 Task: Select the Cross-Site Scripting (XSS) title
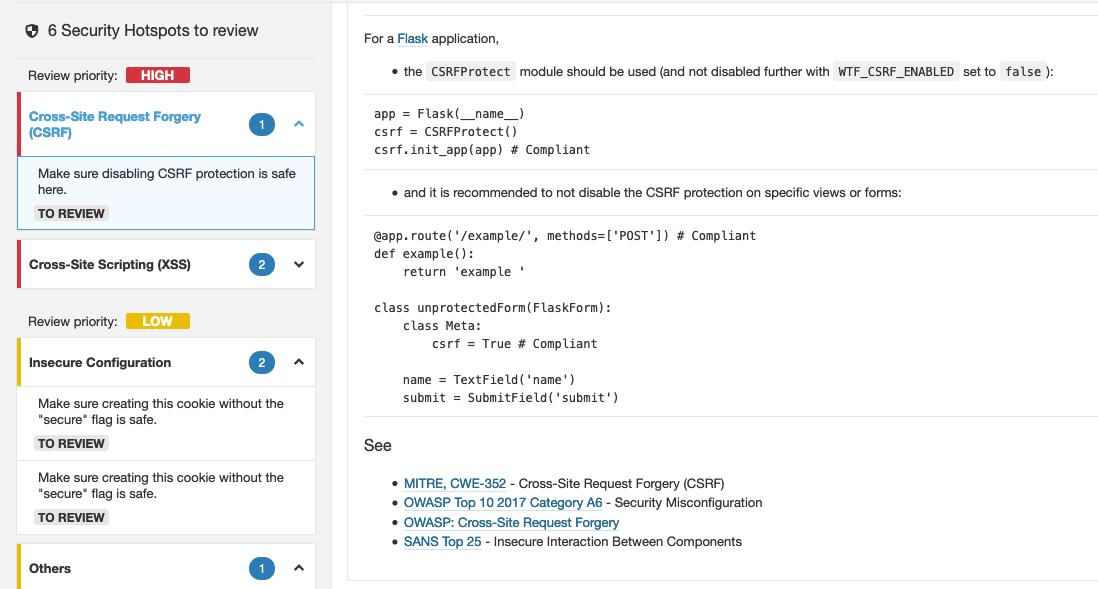(x=110, y=265)
